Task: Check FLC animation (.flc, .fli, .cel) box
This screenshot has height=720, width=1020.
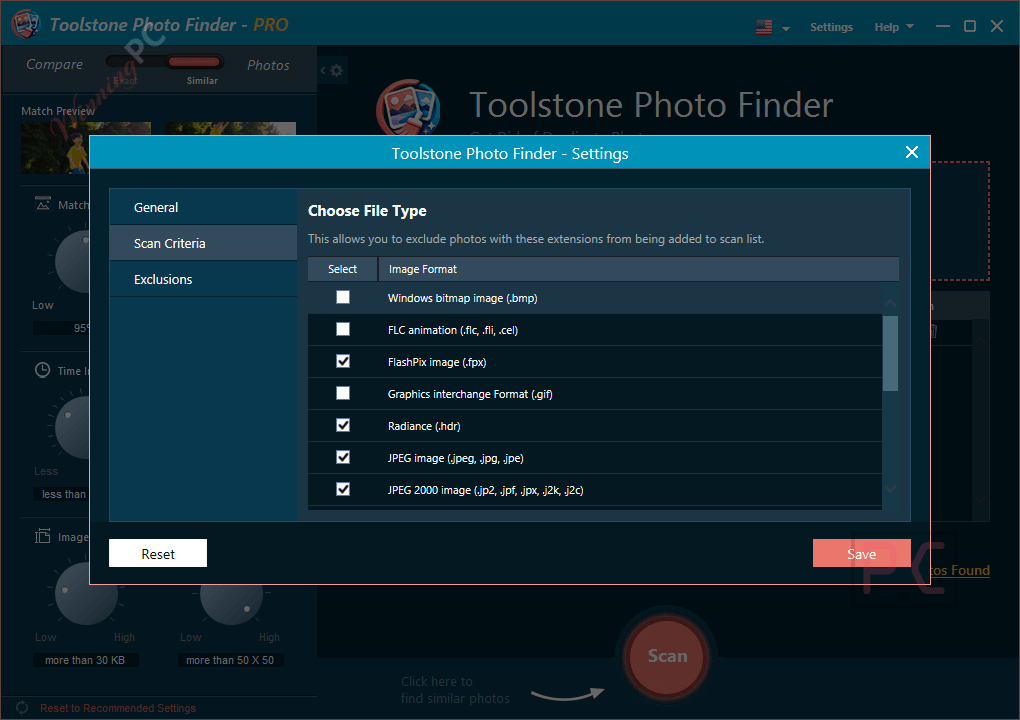Action: coord(343,329)
